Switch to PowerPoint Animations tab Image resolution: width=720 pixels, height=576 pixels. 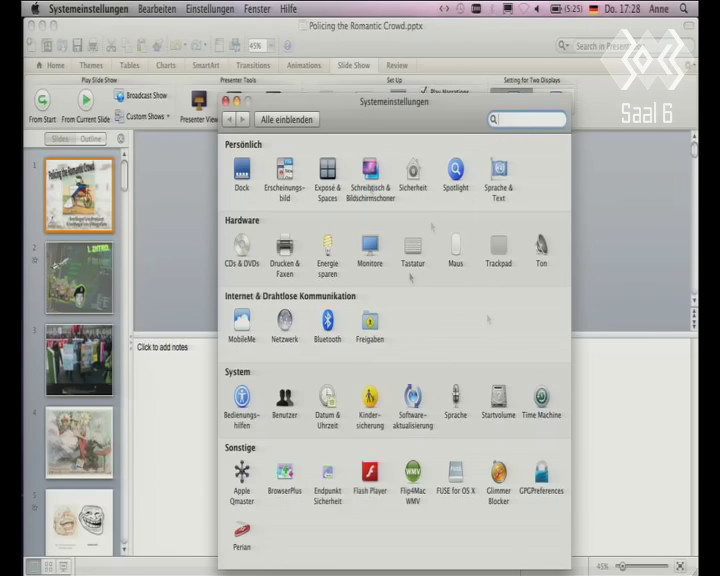304,65
